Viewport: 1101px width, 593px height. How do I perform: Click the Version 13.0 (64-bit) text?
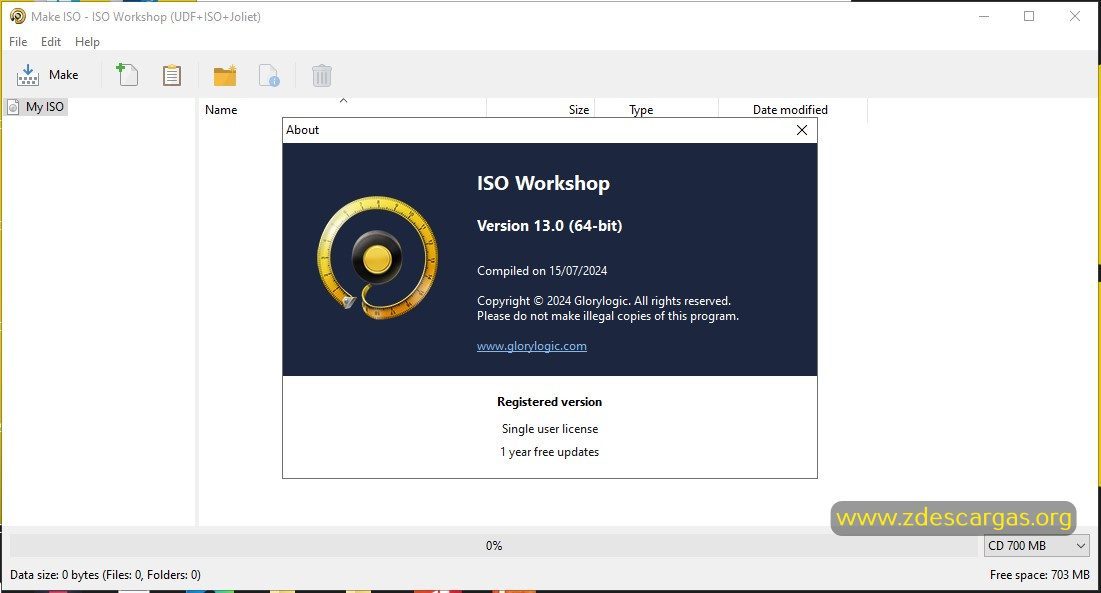click(x=549, y=226)
